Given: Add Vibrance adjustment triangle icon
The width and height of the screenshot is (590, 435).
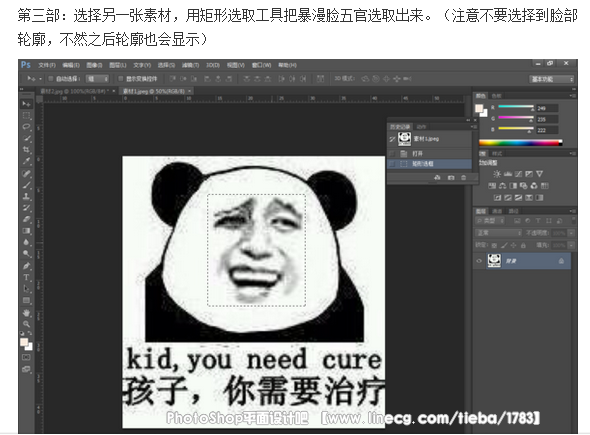Looking at the screenshot, I should click(540, 174).
